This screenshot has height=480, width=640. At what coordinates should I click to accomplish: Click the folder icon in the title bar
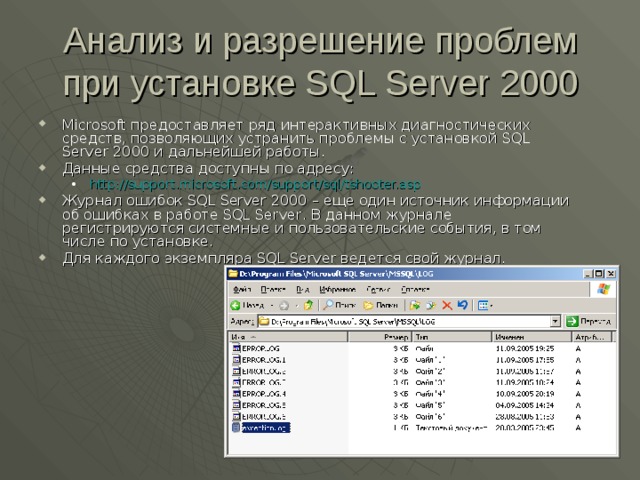pos(233,274)
